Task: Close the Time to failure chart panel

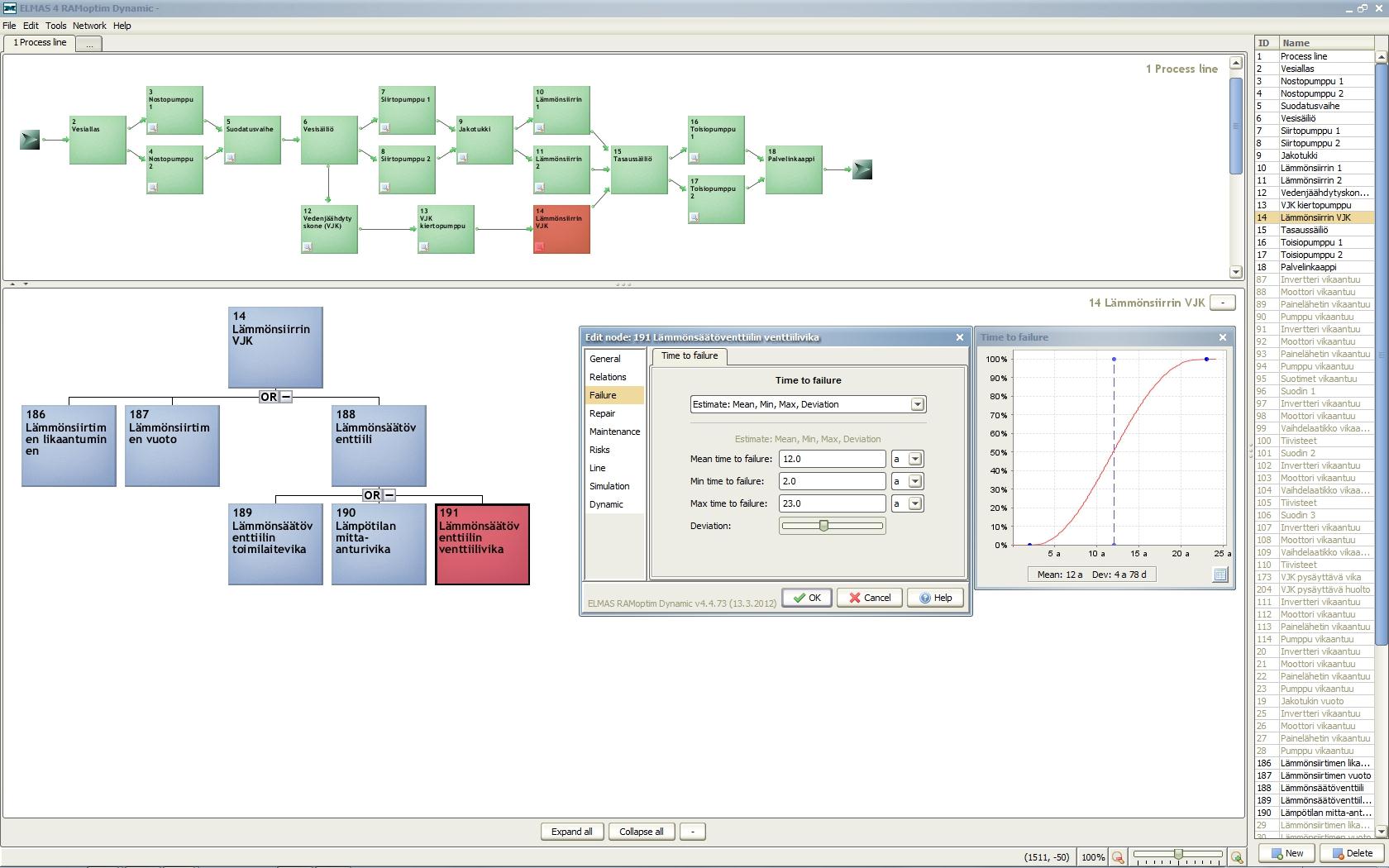Action: 1223,337
